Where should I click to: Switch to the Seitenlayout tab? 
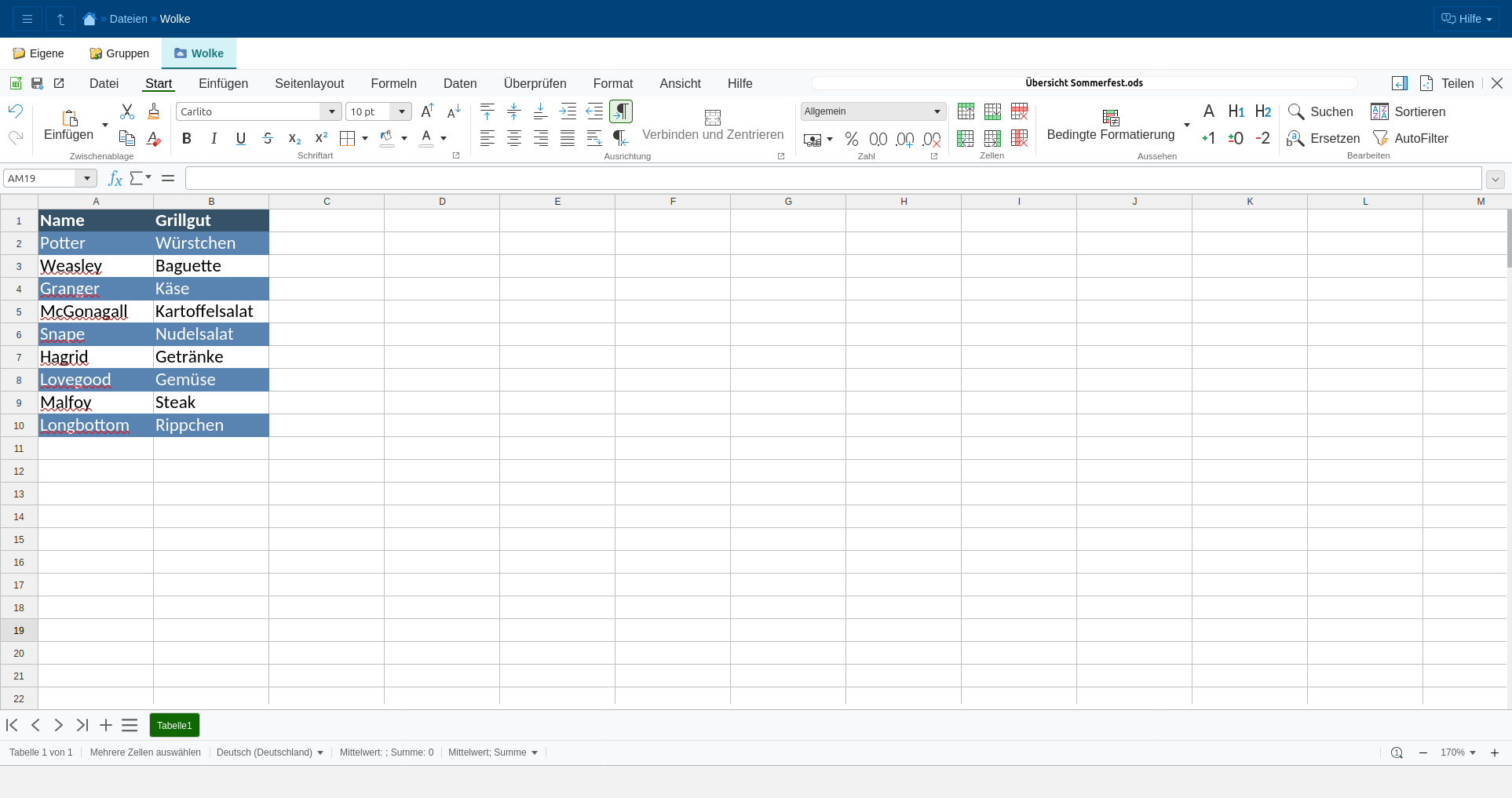click(x=309, y=83)
